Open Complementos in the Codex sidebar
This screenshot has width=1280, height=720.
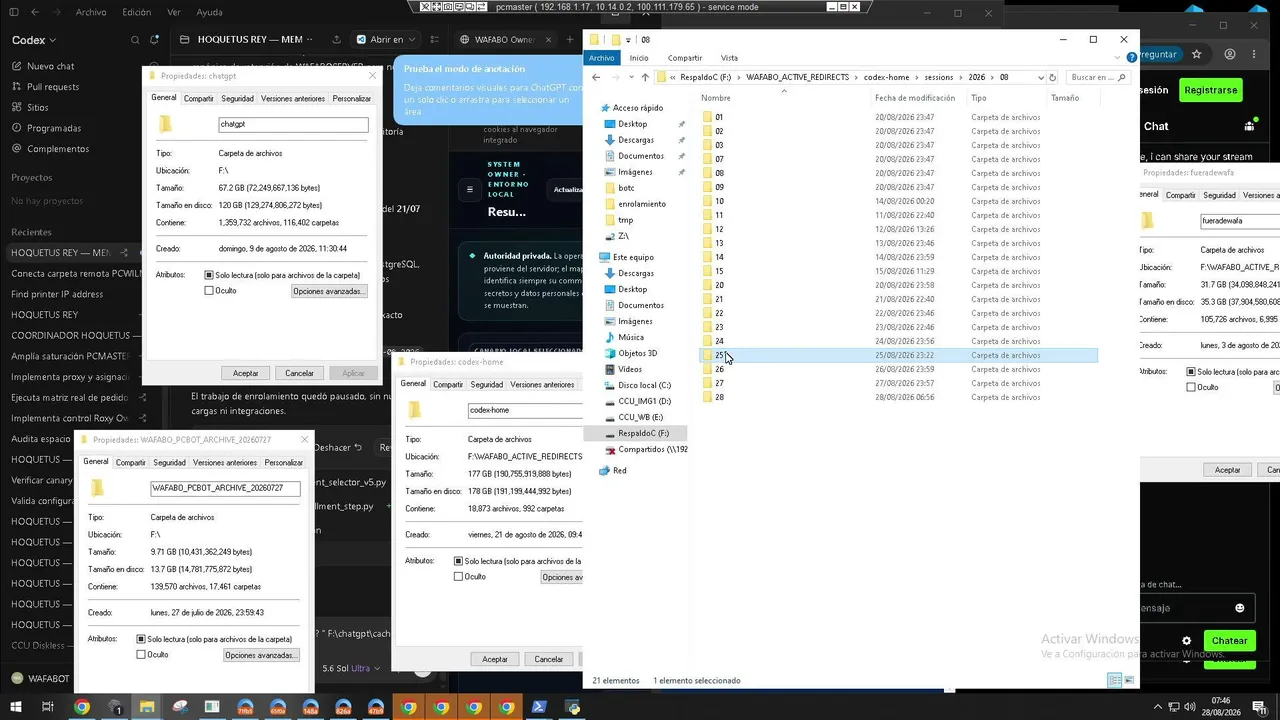click(x=58, y=149)
